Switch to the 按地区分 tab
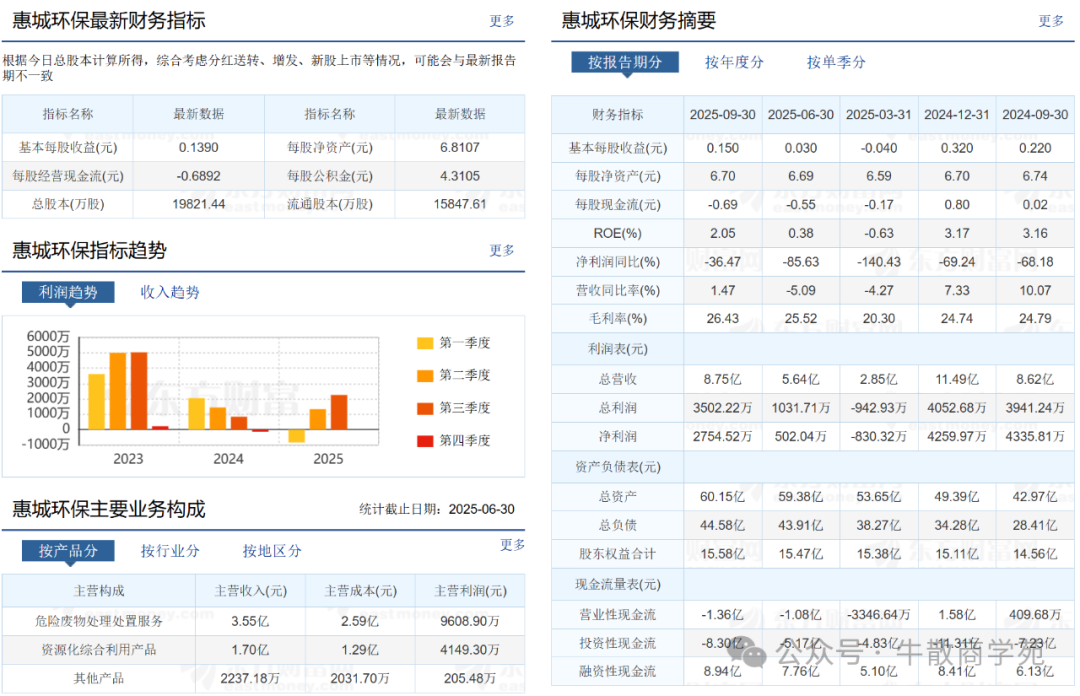This screenshot has height=696, width=1080. [271, 551]
